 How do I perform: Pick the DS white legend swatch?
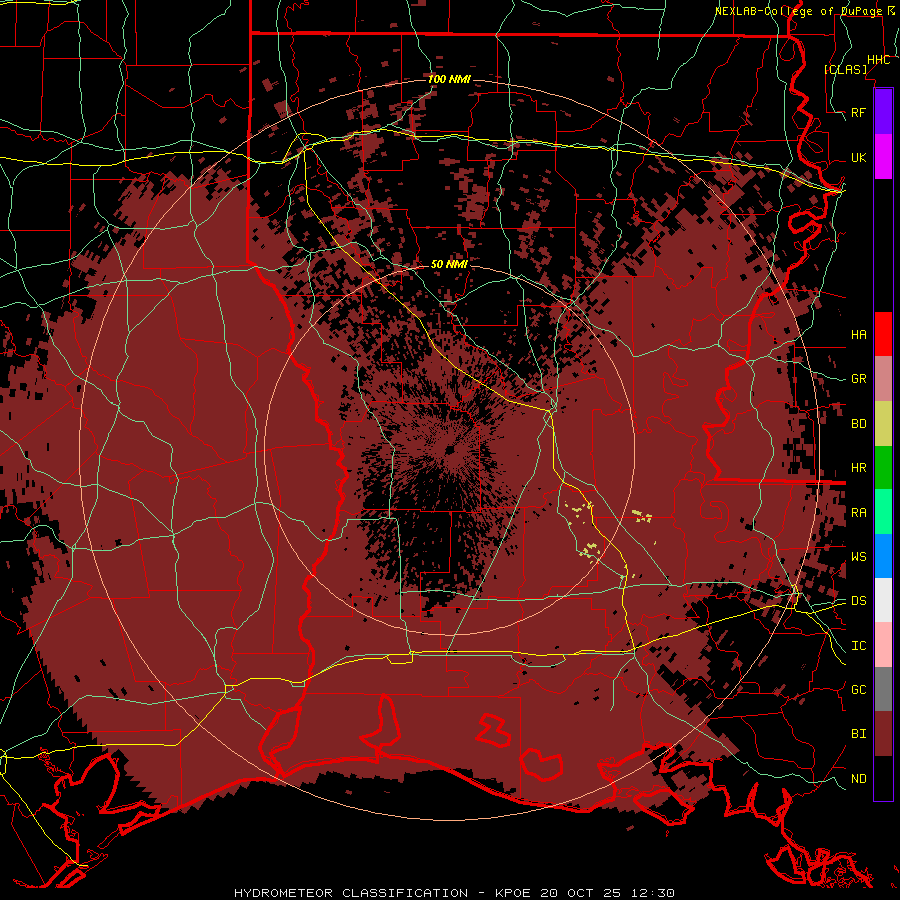pos(883,600)
